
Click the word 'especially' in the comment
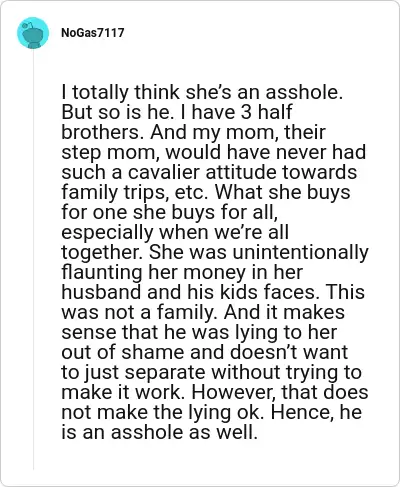(x=107, y=233)
